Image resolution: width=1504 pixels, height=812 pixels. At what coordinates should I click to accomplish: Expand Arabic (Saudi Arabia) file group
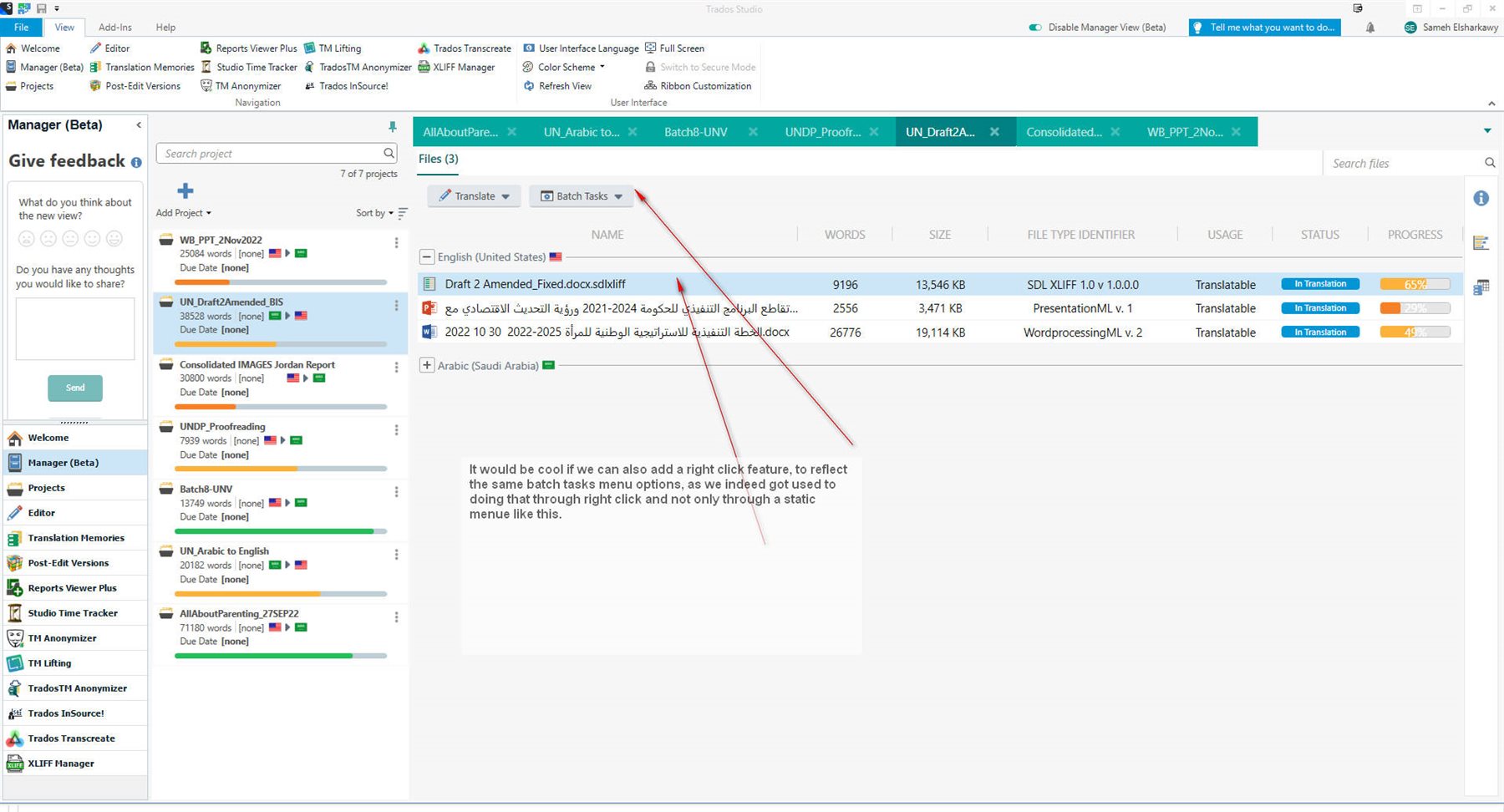[427, 365]
